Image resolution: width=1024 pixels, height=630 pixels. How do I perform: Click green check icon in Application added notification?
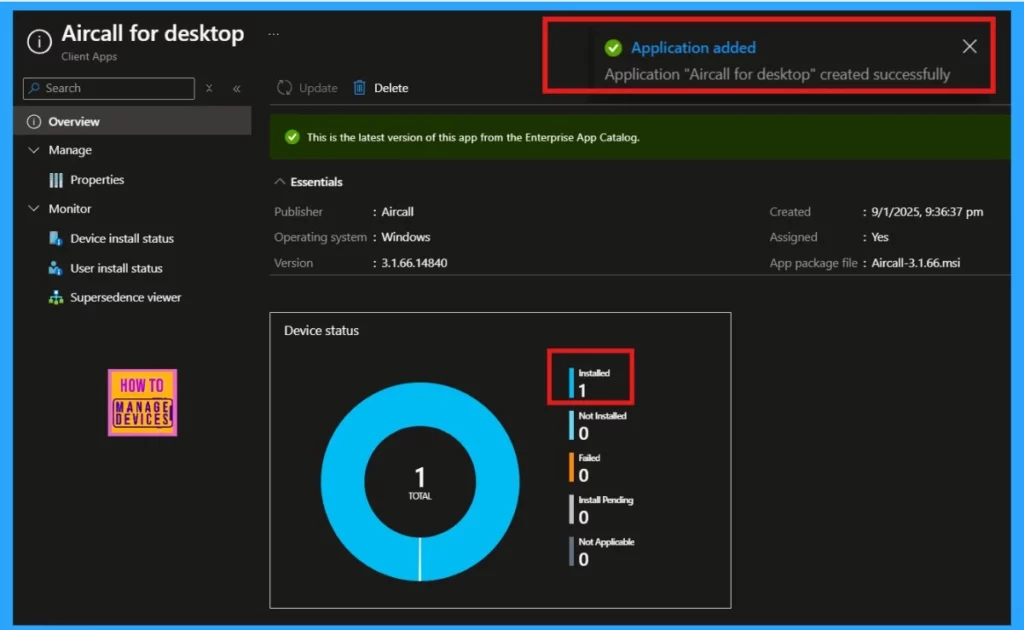coord(613,48)
